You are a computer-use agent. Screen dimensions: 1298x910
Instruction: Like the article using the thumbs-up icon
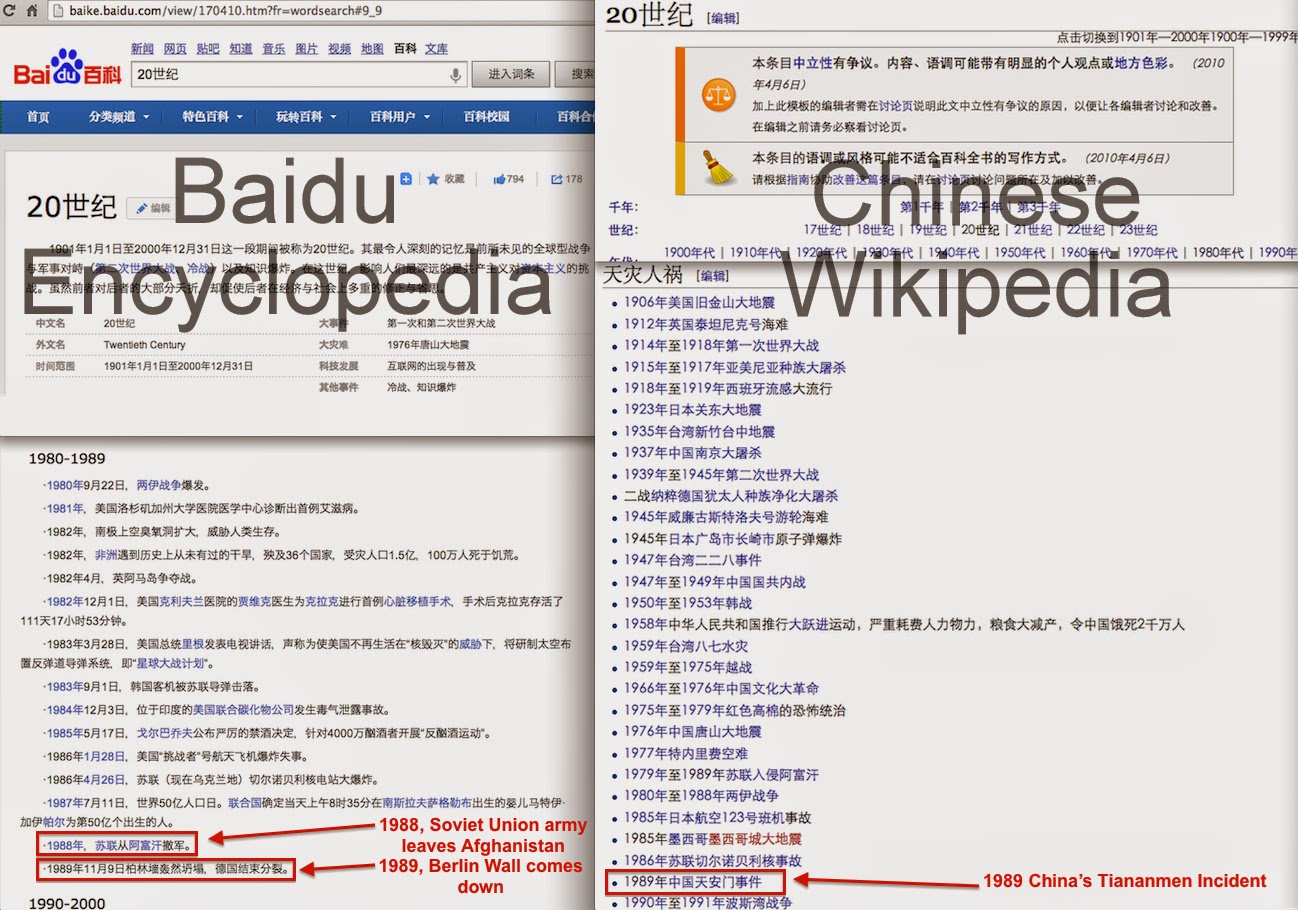pos(499,178)
